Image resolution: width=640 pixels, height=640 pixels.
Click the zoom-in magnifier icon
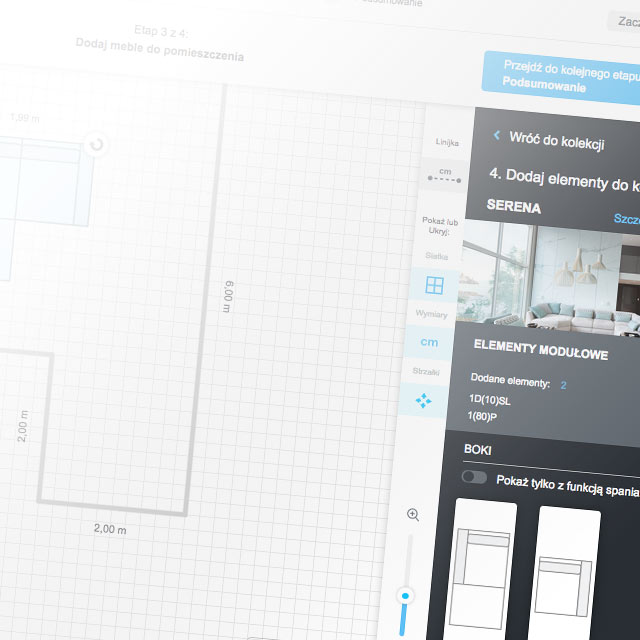(x=413, y=514)
